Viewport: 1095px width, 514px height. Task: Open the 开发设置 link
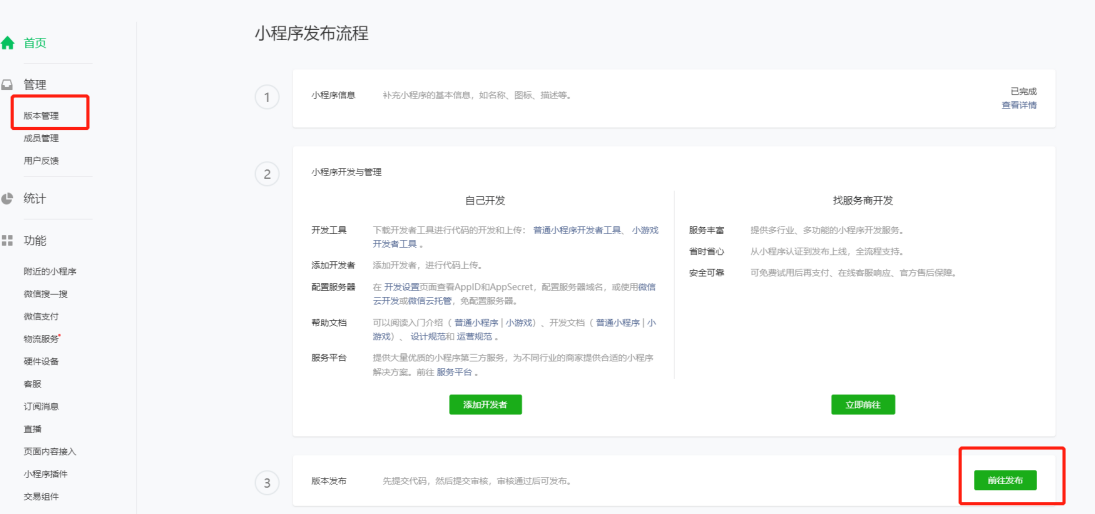click(x=402, y=286)
